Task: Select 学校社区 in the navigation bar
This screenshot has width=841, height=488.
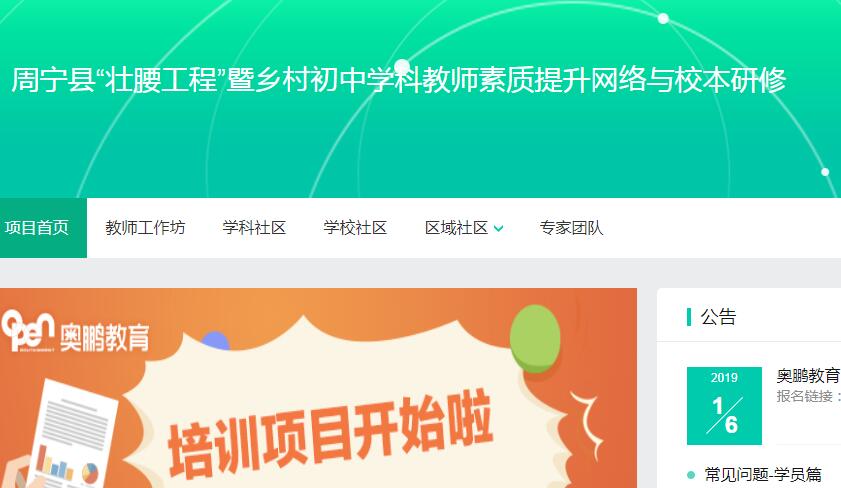Action: coord(355,228)
